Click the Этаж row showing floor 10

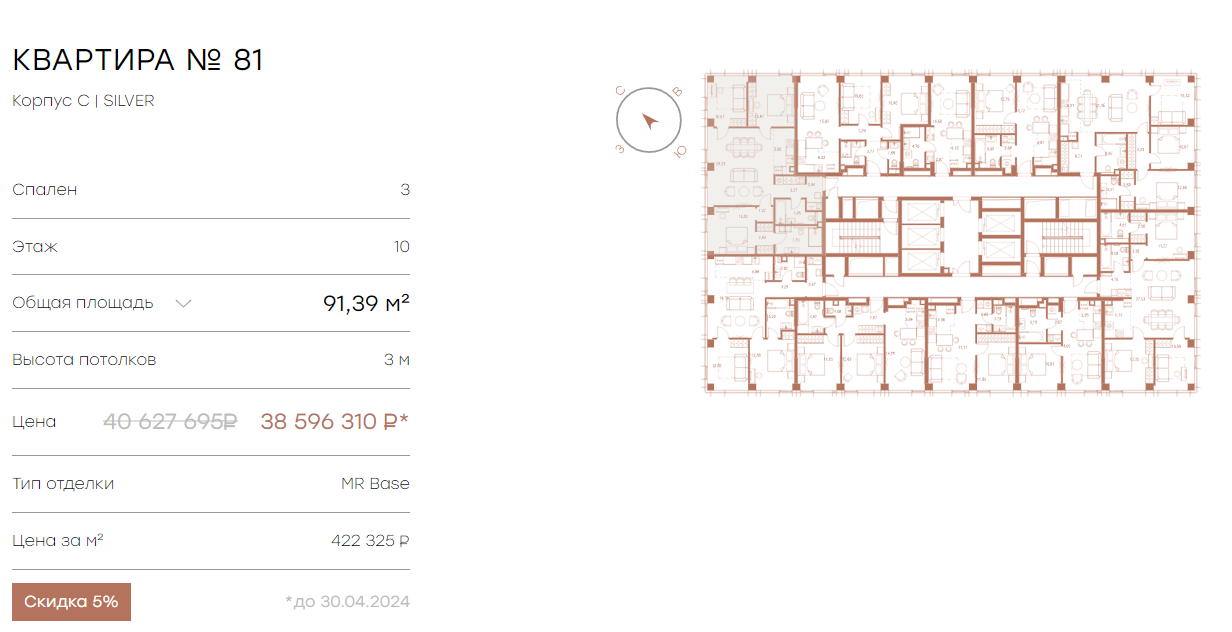coord(211,247)
